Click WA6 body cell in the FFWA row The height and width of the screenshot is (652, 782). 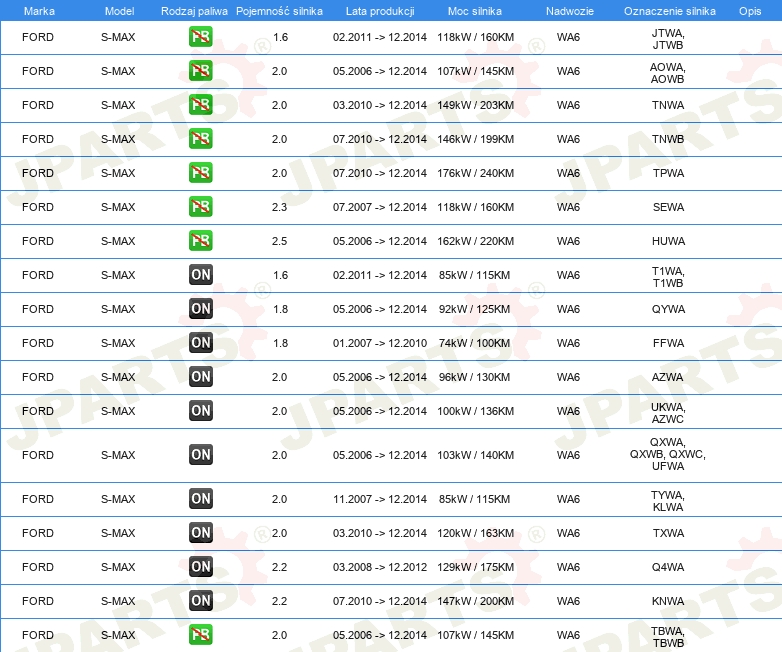569,343
